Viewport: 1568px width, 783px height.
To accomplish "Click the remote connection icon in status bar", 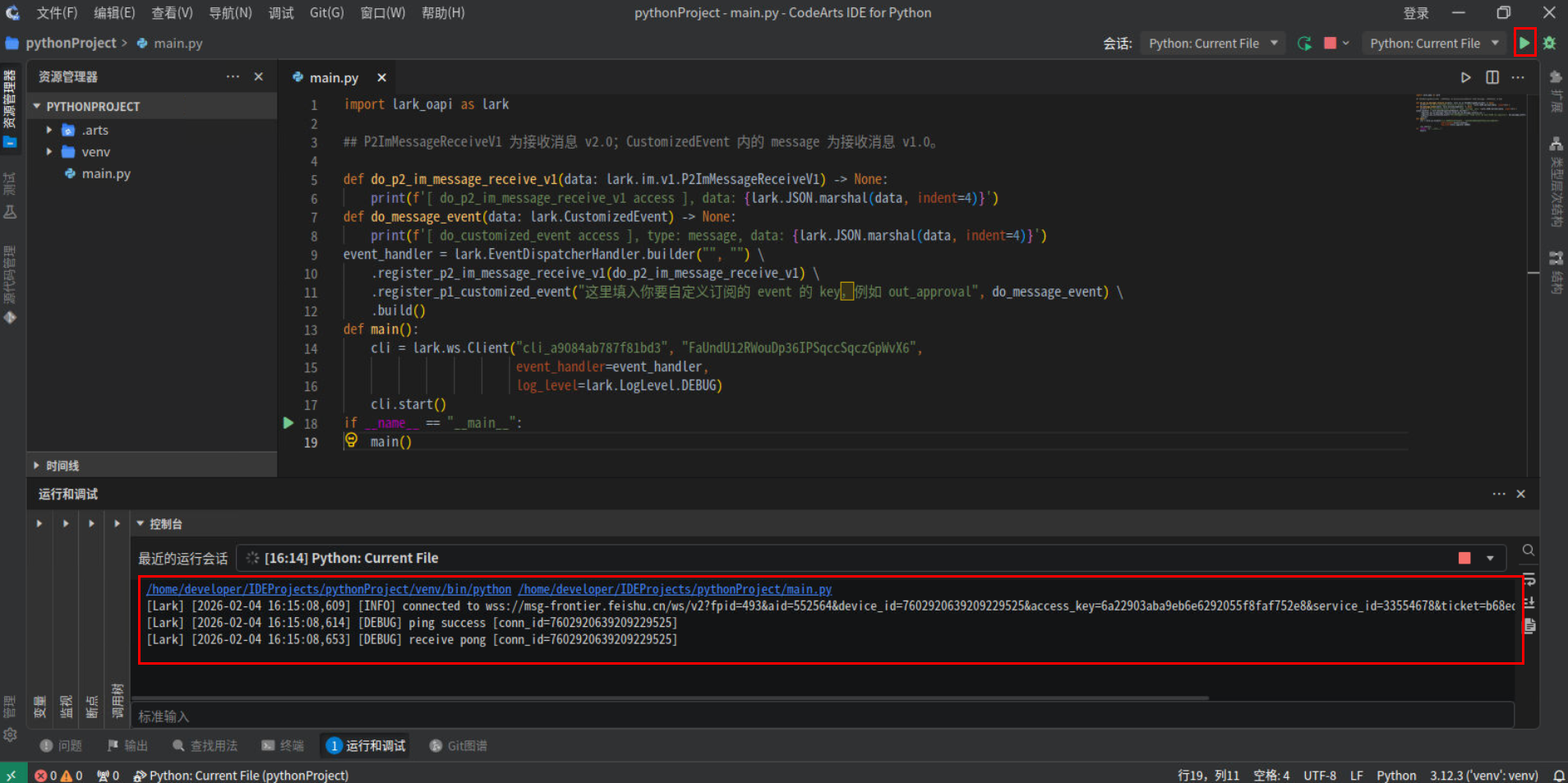I will coord(12,775).
